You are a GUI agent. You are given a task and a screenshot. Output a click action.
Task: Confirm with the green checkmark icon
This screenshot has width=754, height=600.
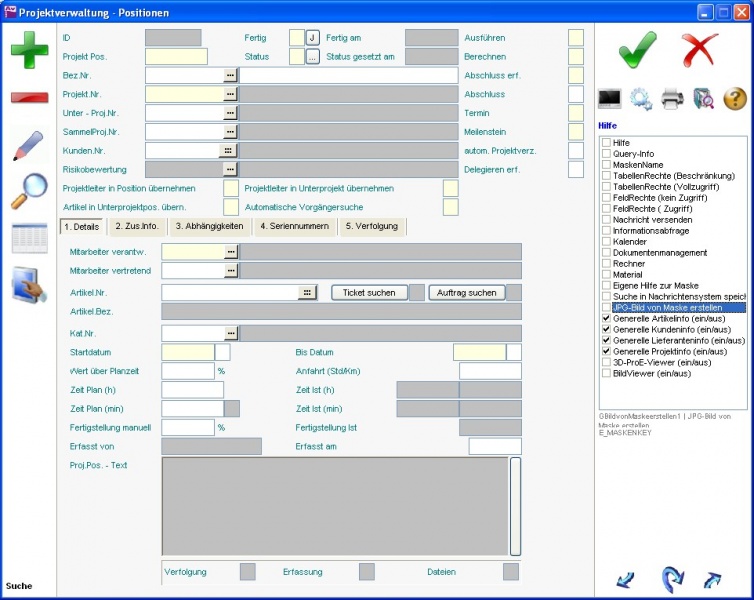637,49
